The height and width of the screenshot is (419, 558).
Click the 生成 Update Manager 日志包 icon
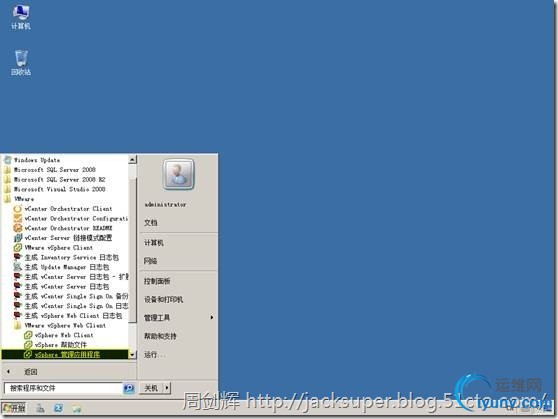coord(18,267)
